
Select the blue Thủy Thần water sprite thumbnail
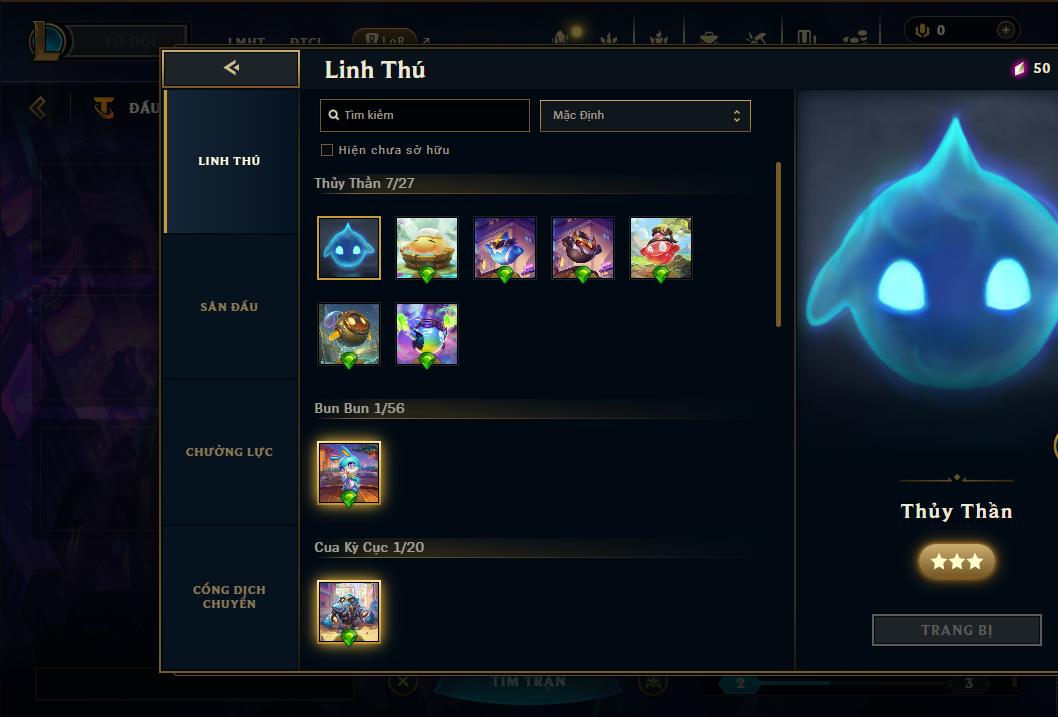349,248
